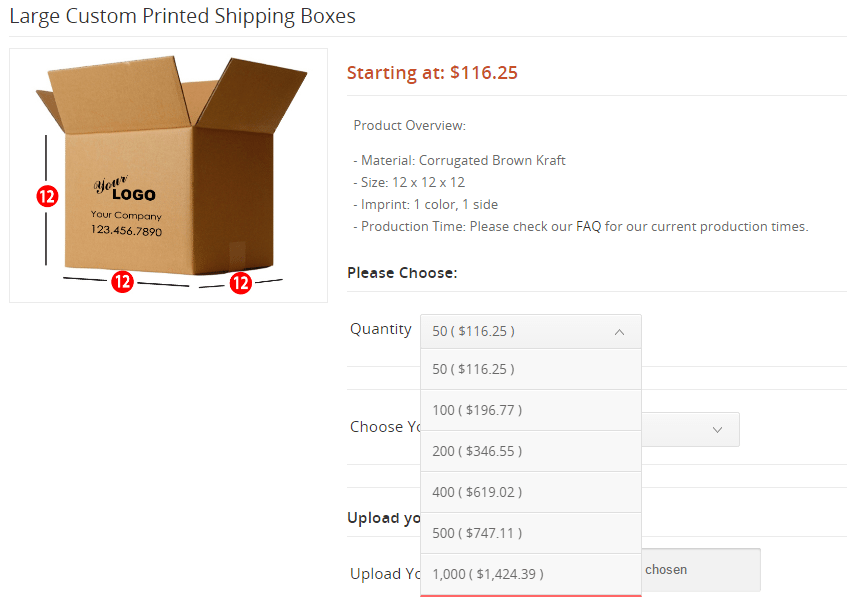Choose the 500 ( $747.11 ) quantity option
847x610 pixels.
[x=531, y=533]
